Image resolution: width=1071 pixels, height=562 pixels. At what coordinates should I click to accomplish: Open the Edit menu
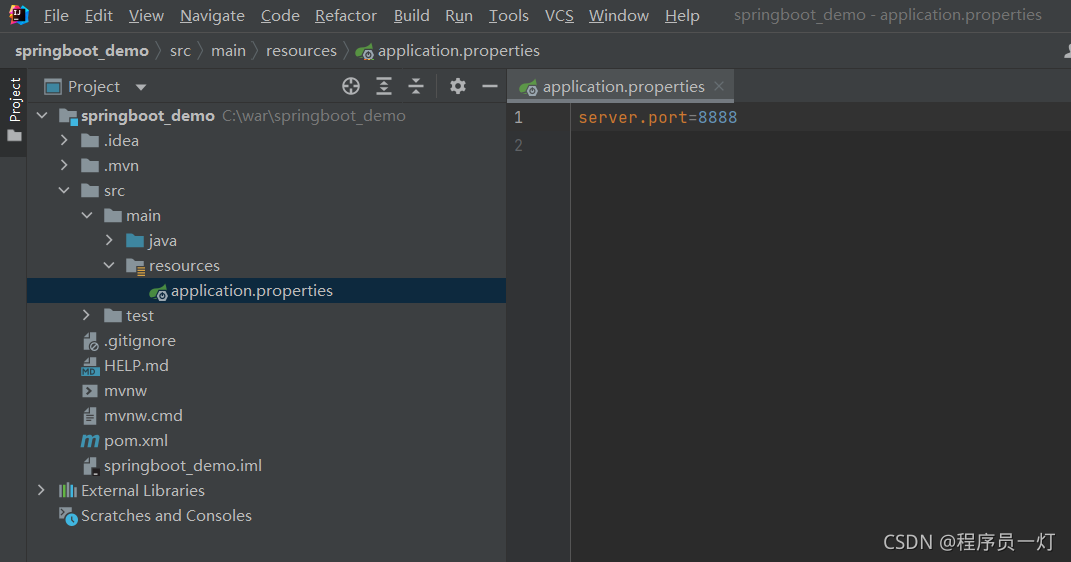(98, 15)
